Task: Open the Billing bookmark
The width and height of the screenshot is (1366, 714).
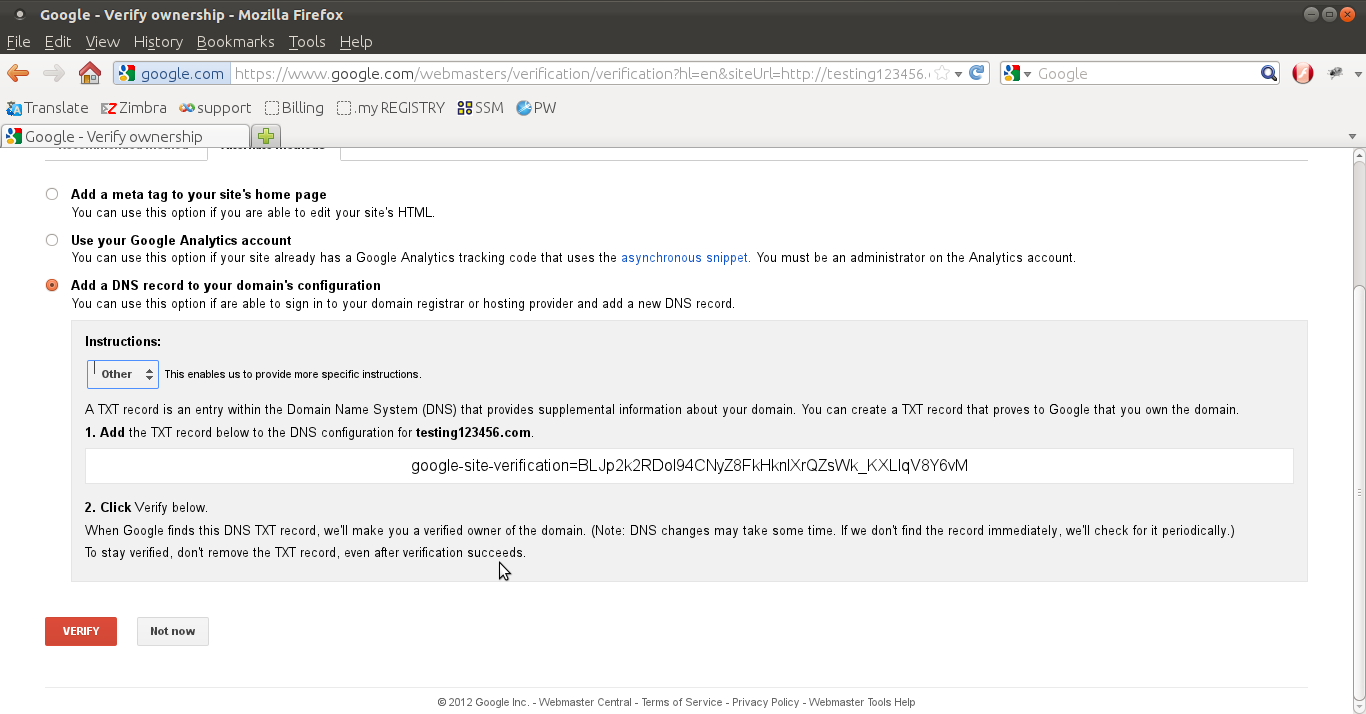Action: tap(294, 108)
